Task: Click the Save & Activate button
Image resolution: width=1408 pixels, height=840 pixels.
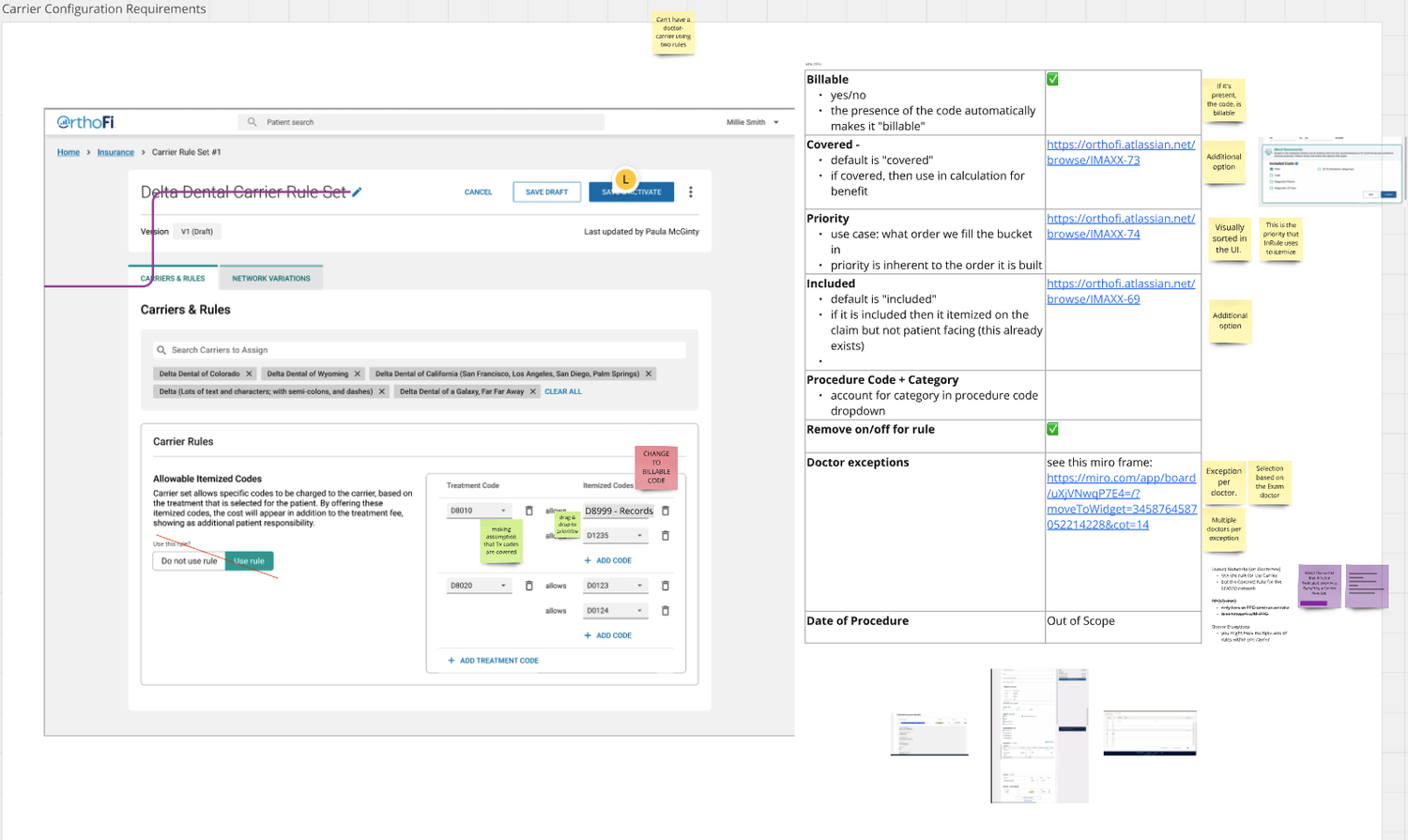Action: [632, 191]
